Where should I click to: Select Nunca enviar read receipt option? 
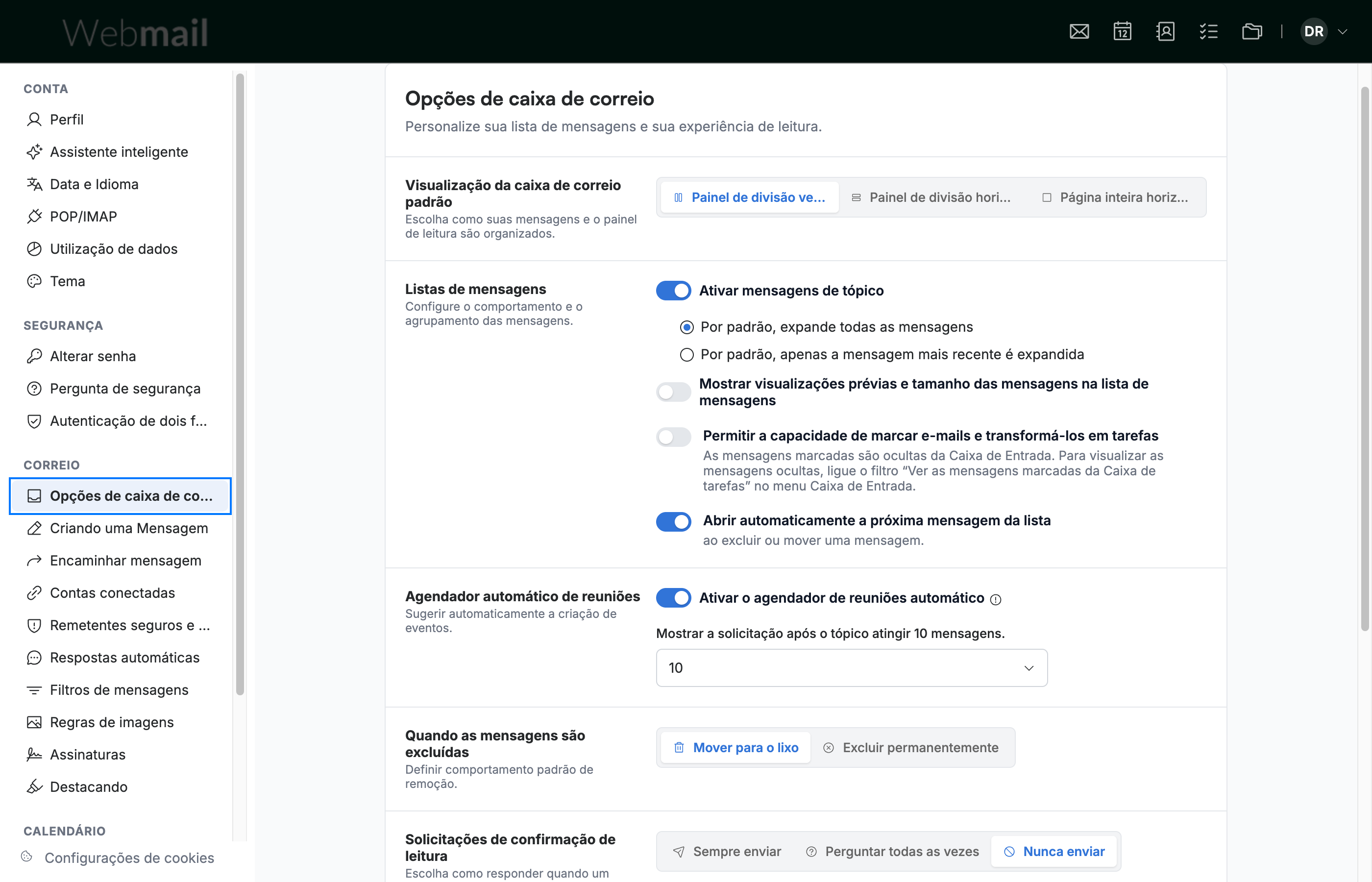tap(1054, 852)
